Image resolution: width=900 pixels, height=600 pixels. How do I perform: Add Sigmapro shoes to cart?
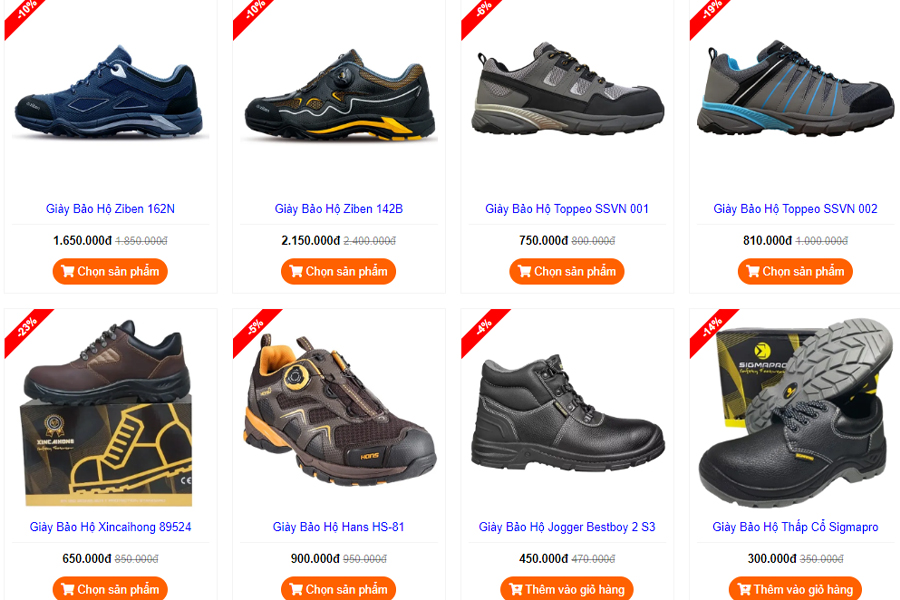(796, 589)
